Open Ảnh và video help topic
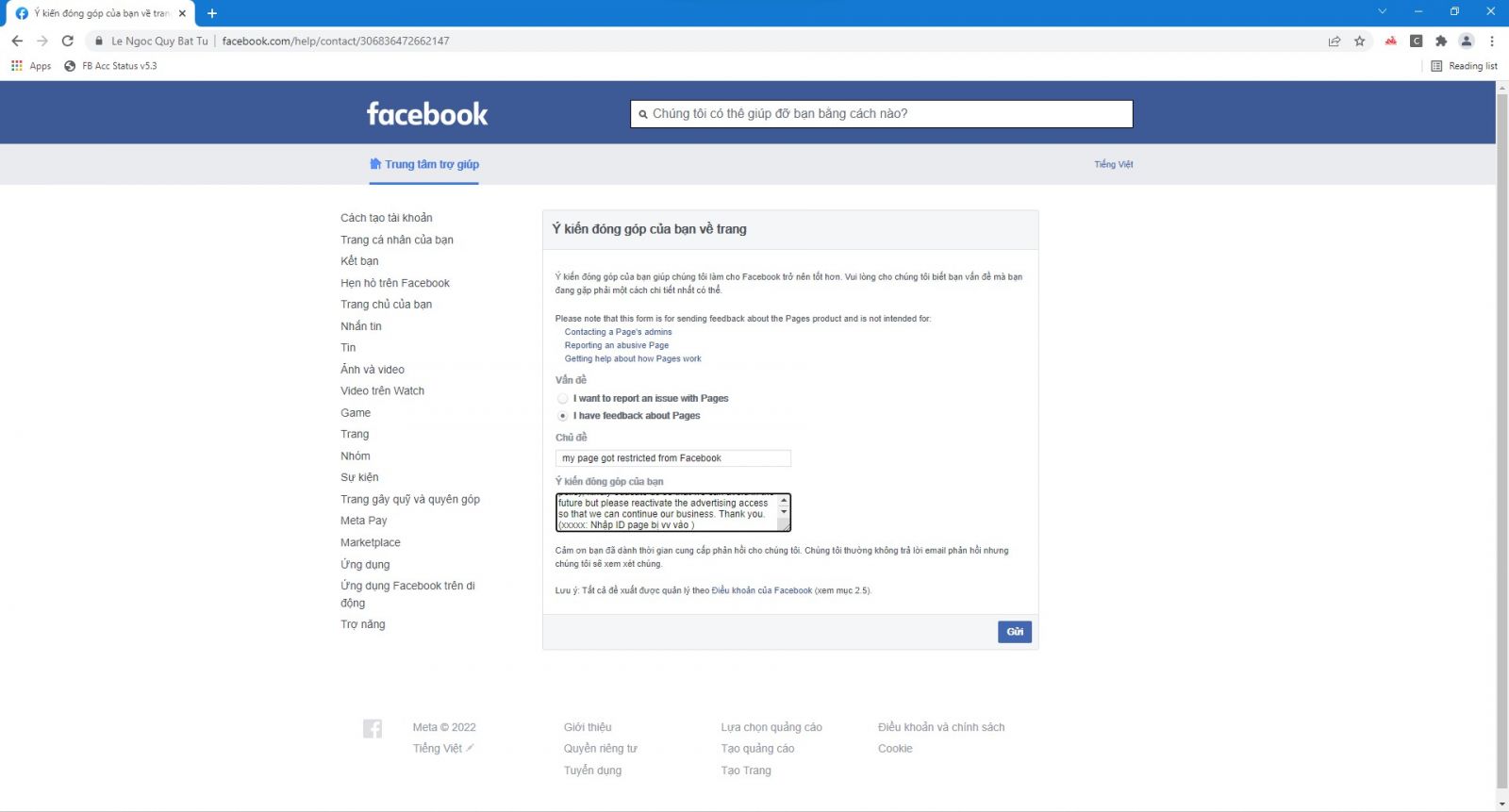The width and height of the screenshot is (1509, 812). [x=373, y=370]
